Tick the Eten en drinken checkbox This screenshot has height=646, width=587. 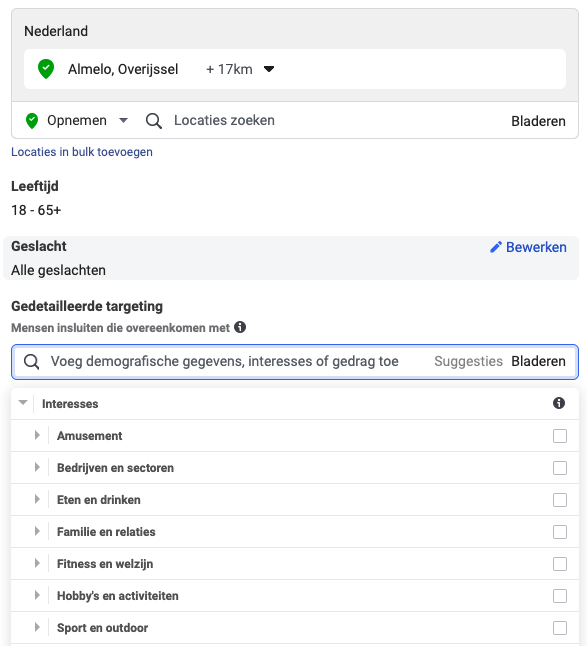[x=560, y=500]
